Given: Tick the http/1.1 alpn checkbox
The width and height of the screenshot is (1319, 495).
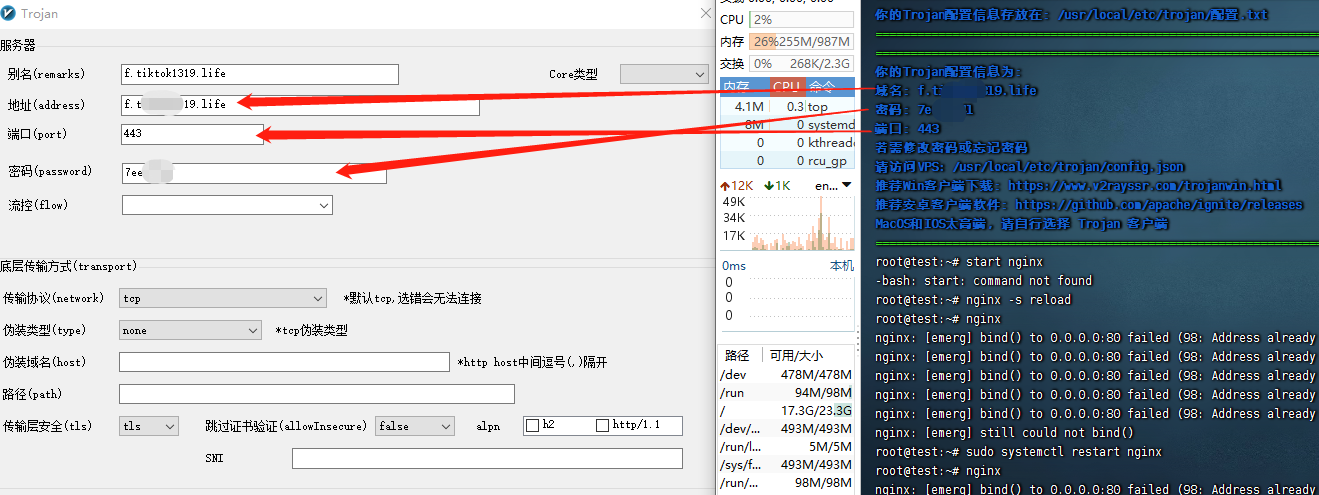Looking at the screenshot, I should [602, 426].
